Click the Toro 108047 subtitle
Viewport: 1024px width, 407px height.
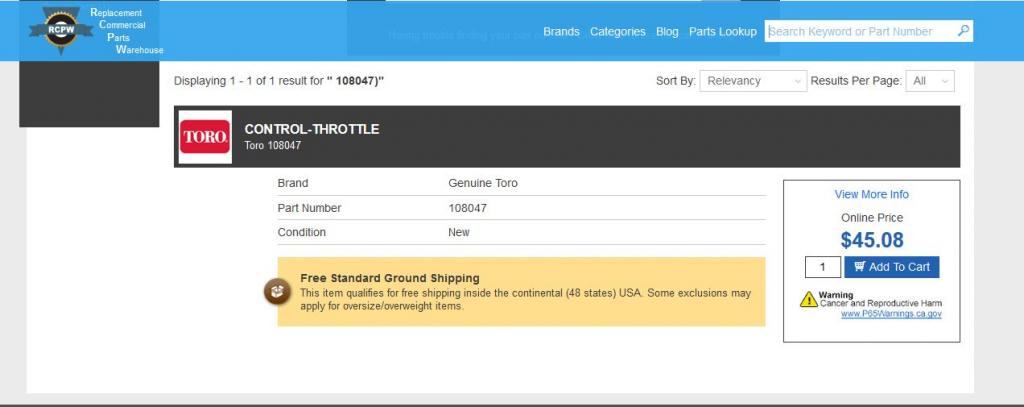272,146
